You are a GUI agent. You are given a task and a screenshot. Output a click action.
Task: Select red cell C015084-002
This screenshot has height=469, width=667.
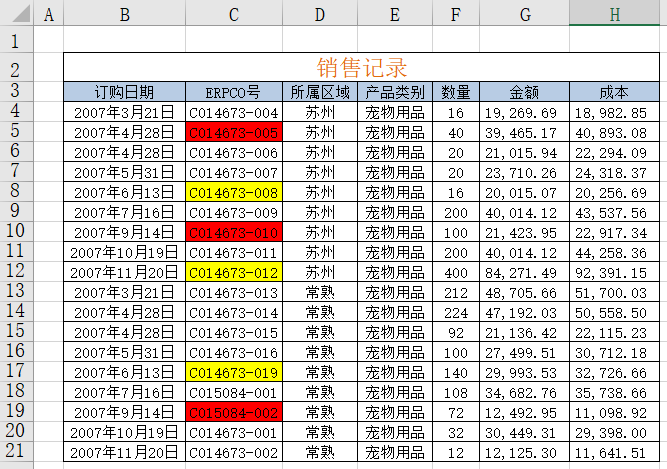[x=234, y=412]
